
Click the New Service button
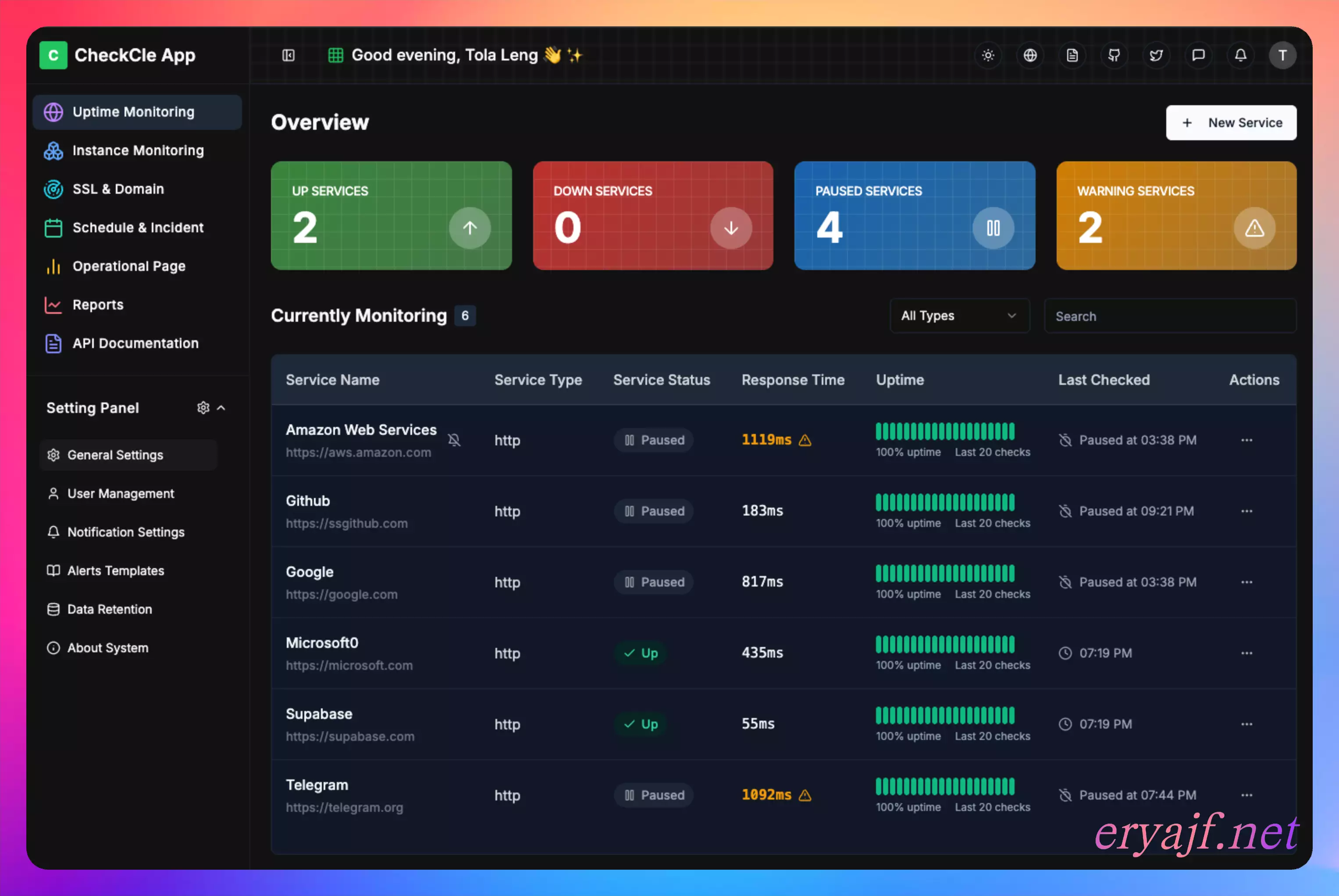(1231, 123)
